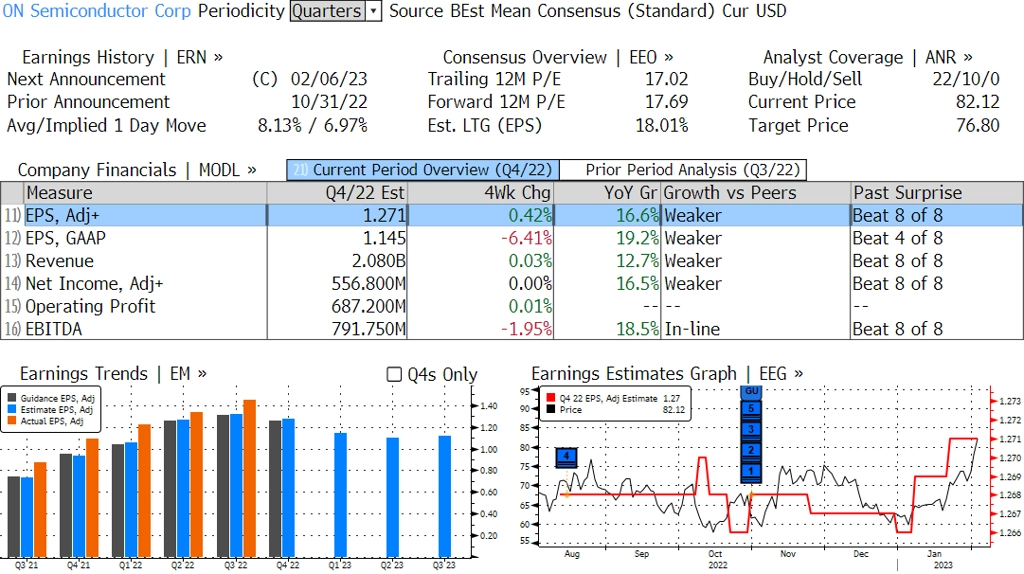Click the Past Surprise column header
The width and height of the screenshot is (1024, 574).
pos(936,193)
